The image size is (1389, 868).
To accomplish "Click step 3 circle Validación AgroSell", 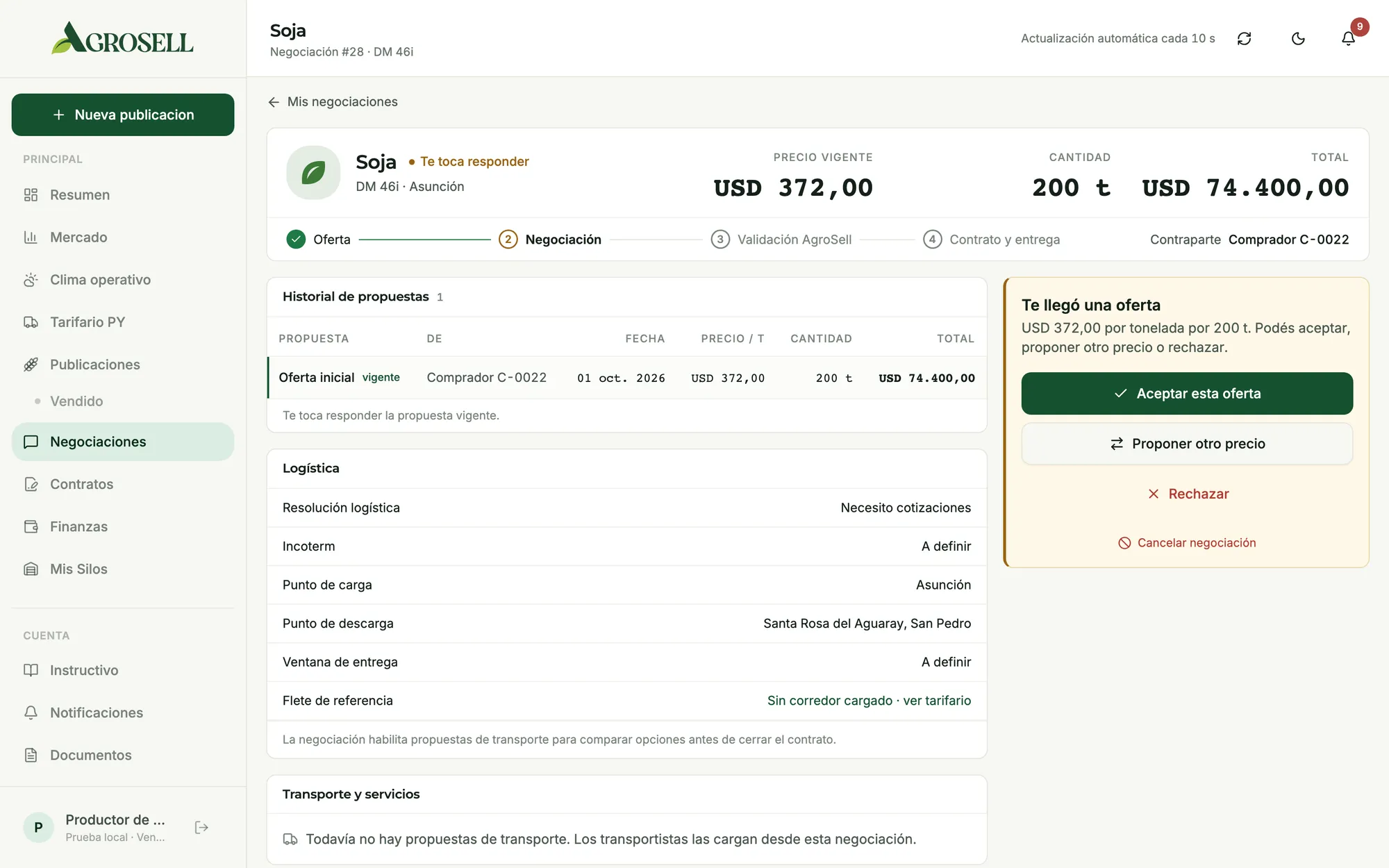I will [x=720, y=240].
